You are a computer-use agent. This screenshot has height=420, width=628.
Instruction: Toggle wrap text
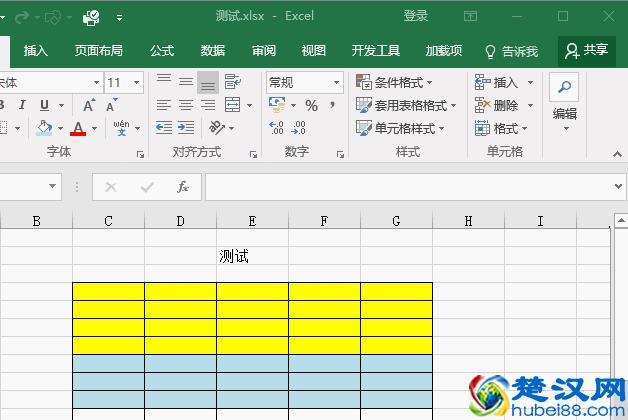(x=232, y=82)
